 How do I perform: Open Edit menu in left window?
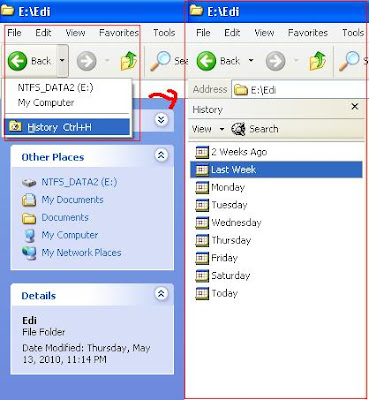coord(43,33)
